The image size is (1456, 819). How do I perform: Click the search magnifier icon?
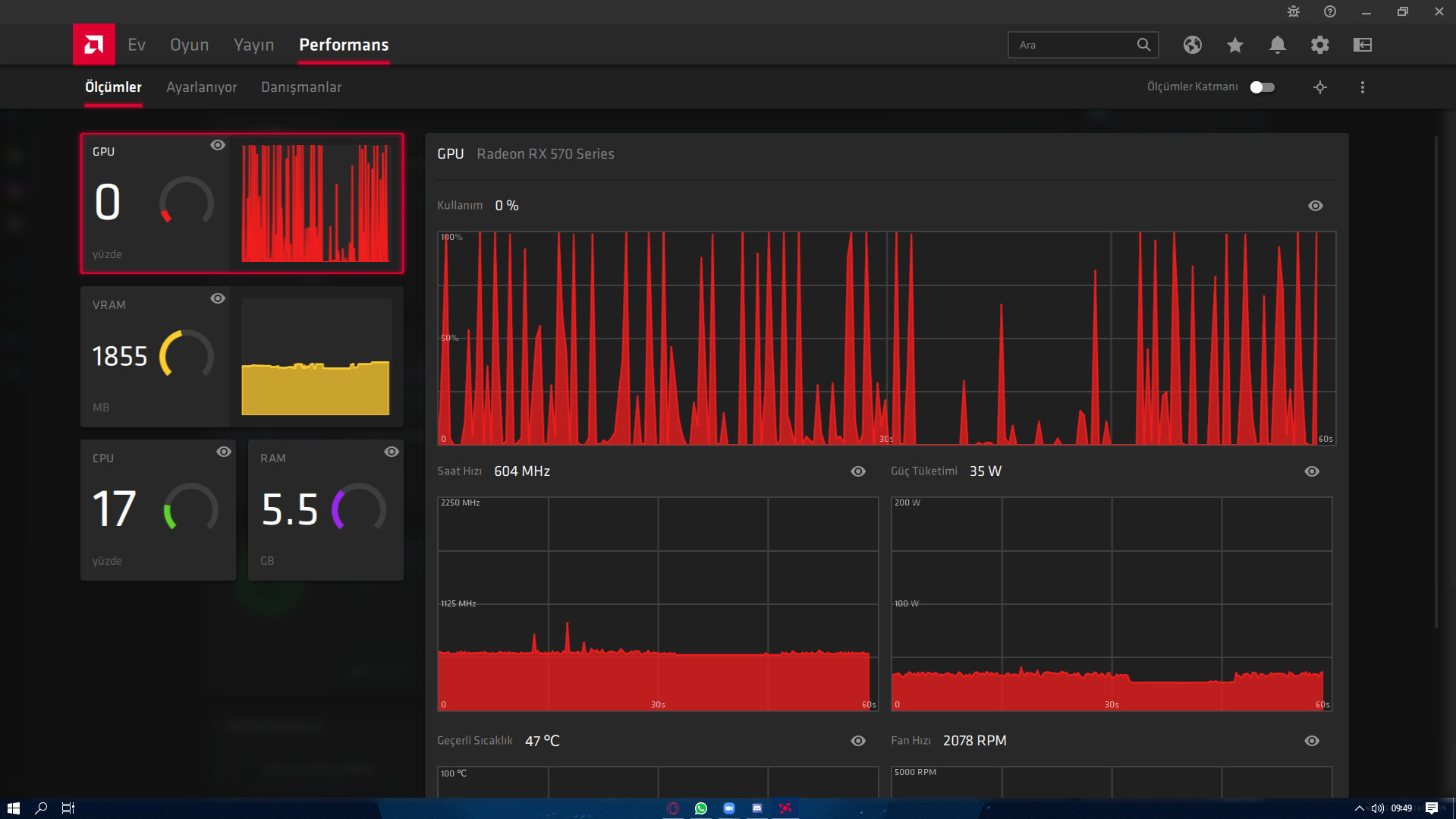coord(1143,45)
